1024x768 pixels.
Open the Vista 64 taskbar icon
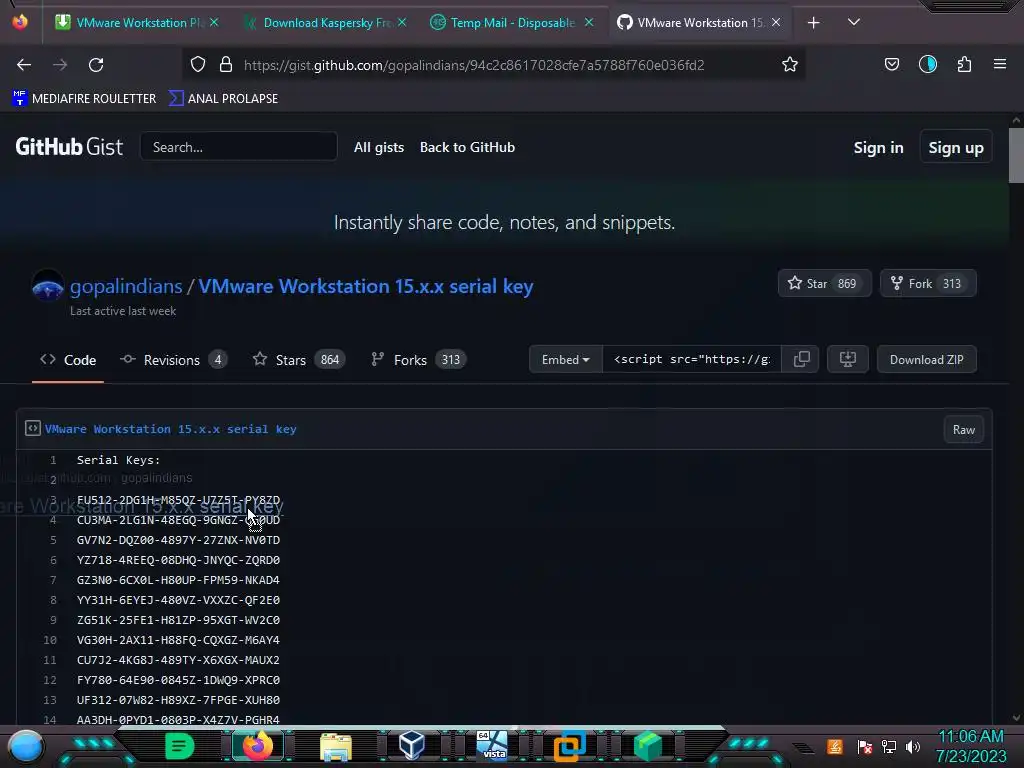(x=492, y=746)
